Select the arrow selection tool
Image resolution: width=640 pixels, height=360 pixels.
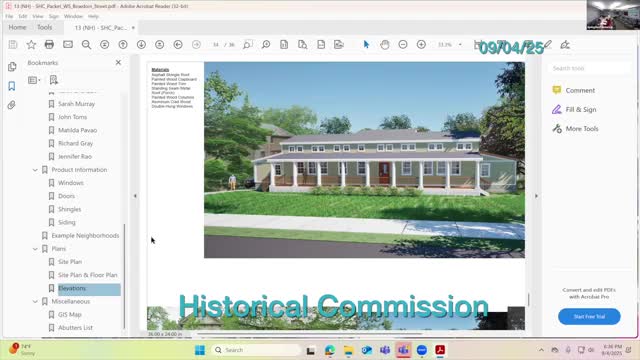pos(366,44)
